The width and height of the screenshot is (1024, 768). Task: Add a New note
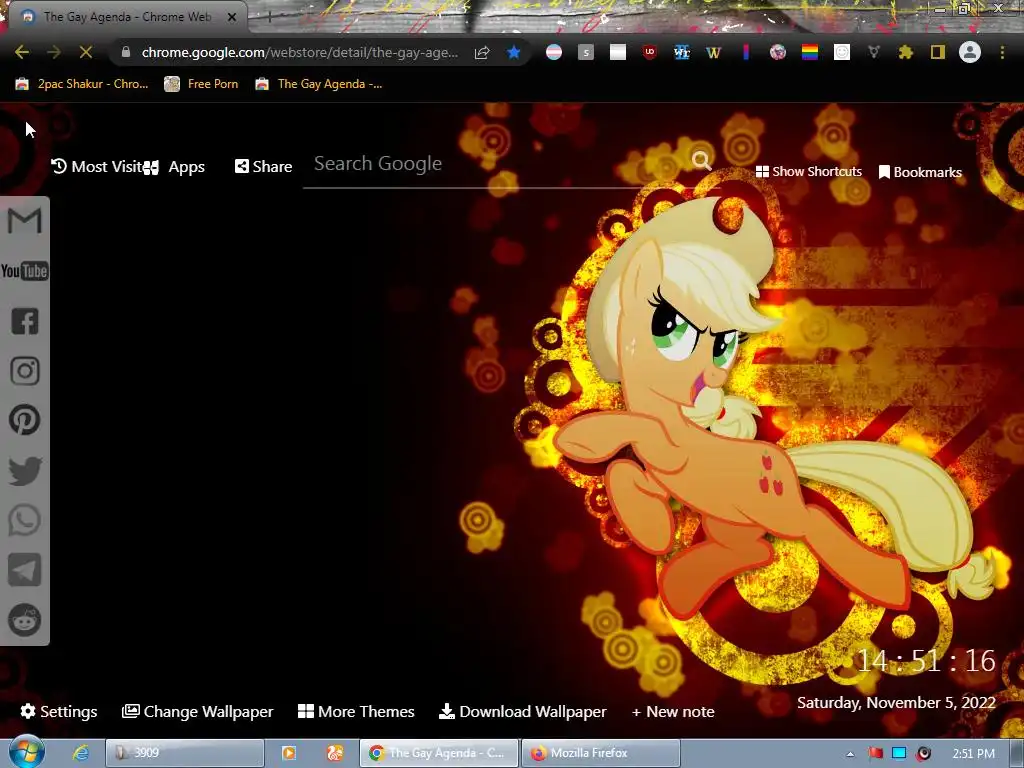673,711
